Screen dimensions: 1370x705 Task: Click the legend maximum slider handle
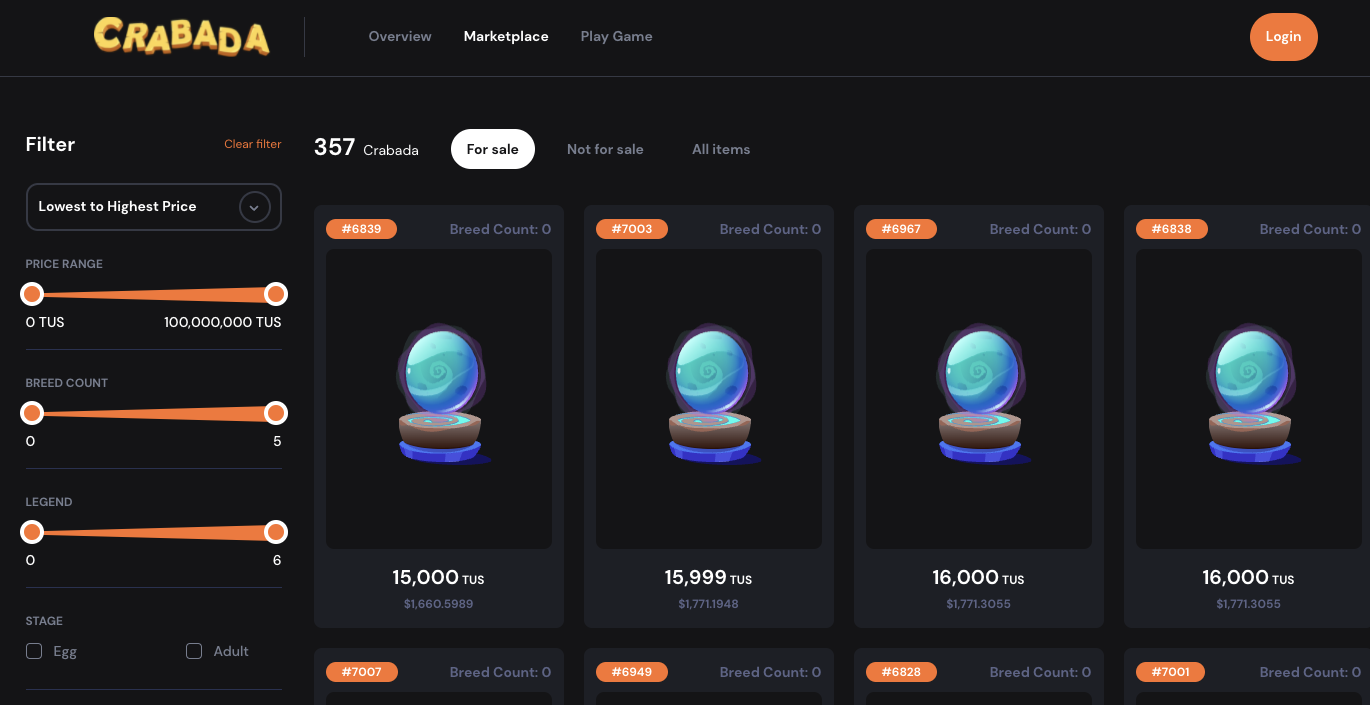[x=276, y=532]
